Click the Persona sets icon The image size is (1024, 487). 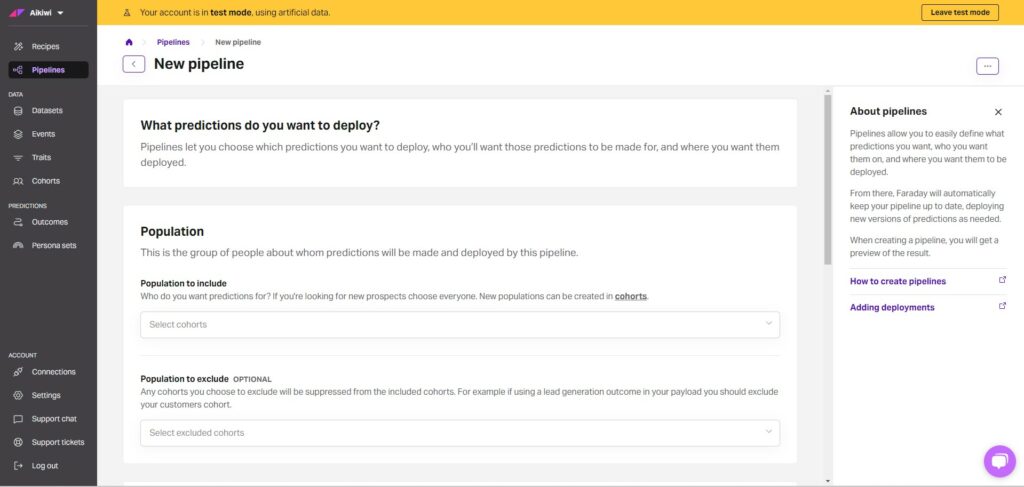coord(18,246)
